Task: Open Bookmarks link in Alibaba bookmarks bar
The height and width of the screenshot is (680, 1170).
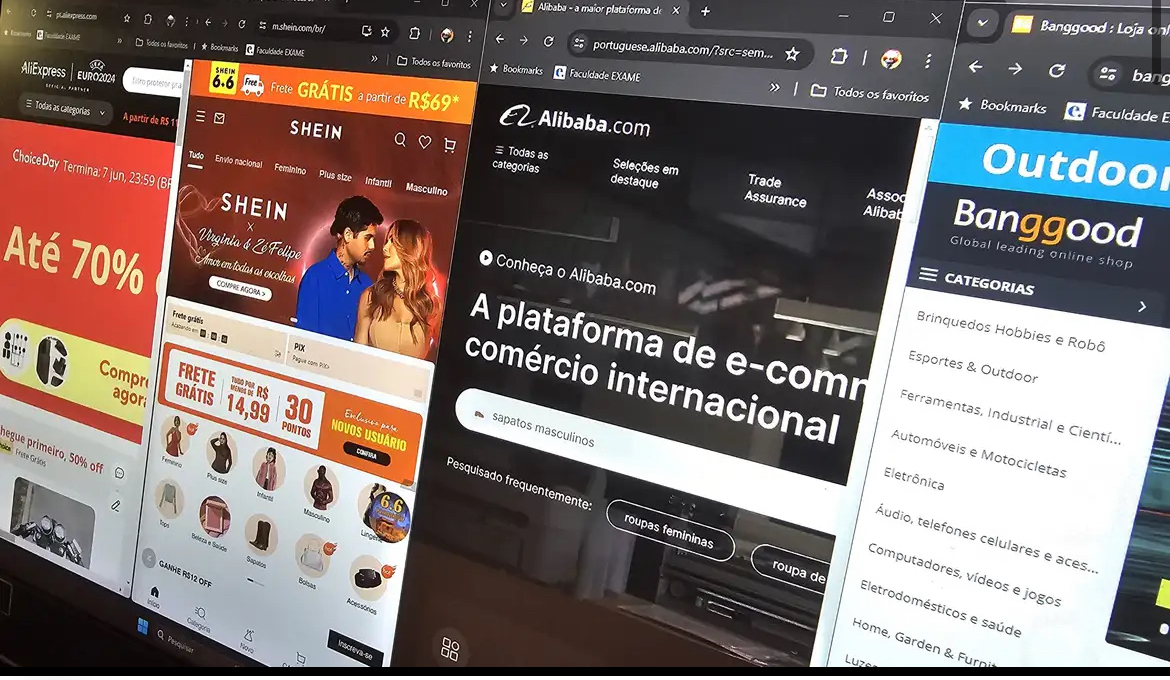Action: tap(516, 69)
